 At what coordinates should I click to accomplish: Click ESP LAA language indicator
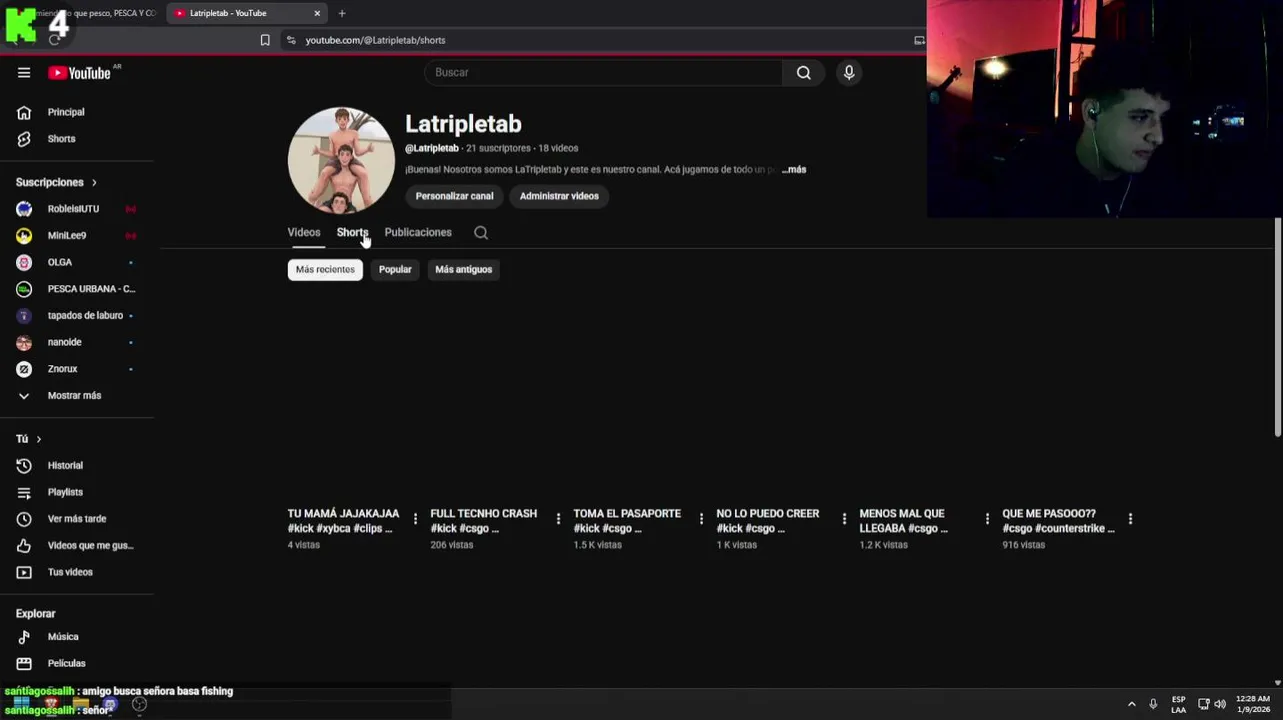(x=1179, y=704)
